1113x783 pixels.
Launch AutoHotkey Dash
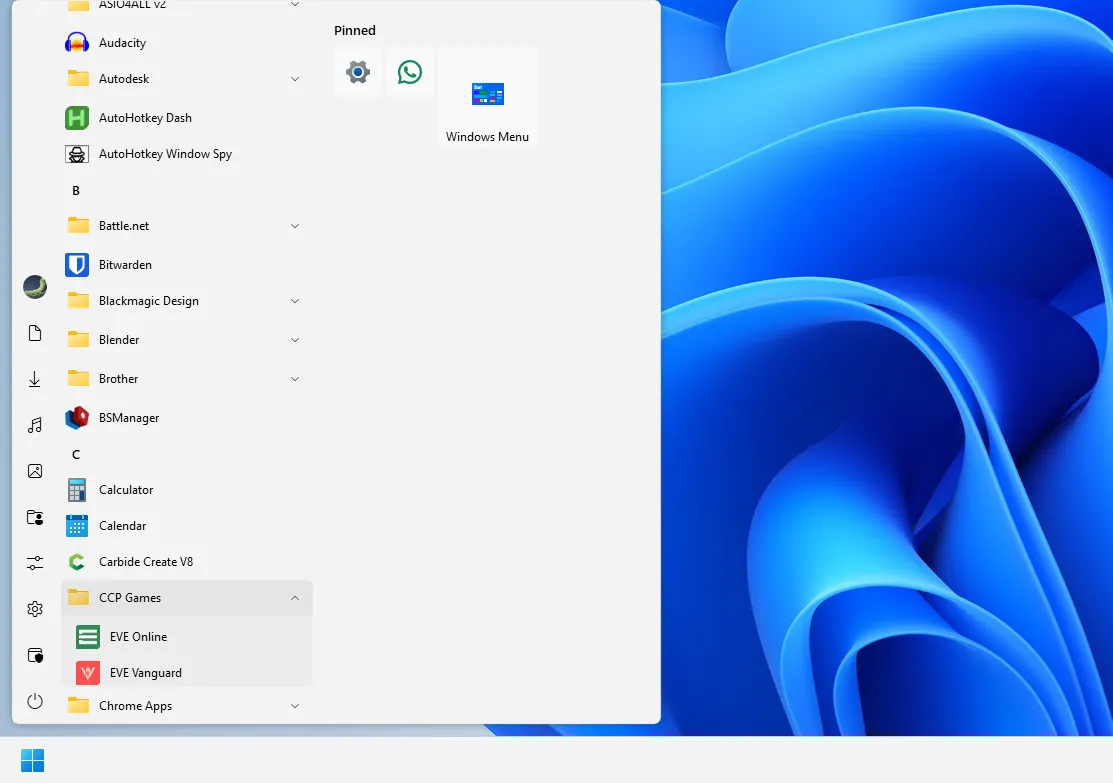pyautogui.click(x=144, y=118)
